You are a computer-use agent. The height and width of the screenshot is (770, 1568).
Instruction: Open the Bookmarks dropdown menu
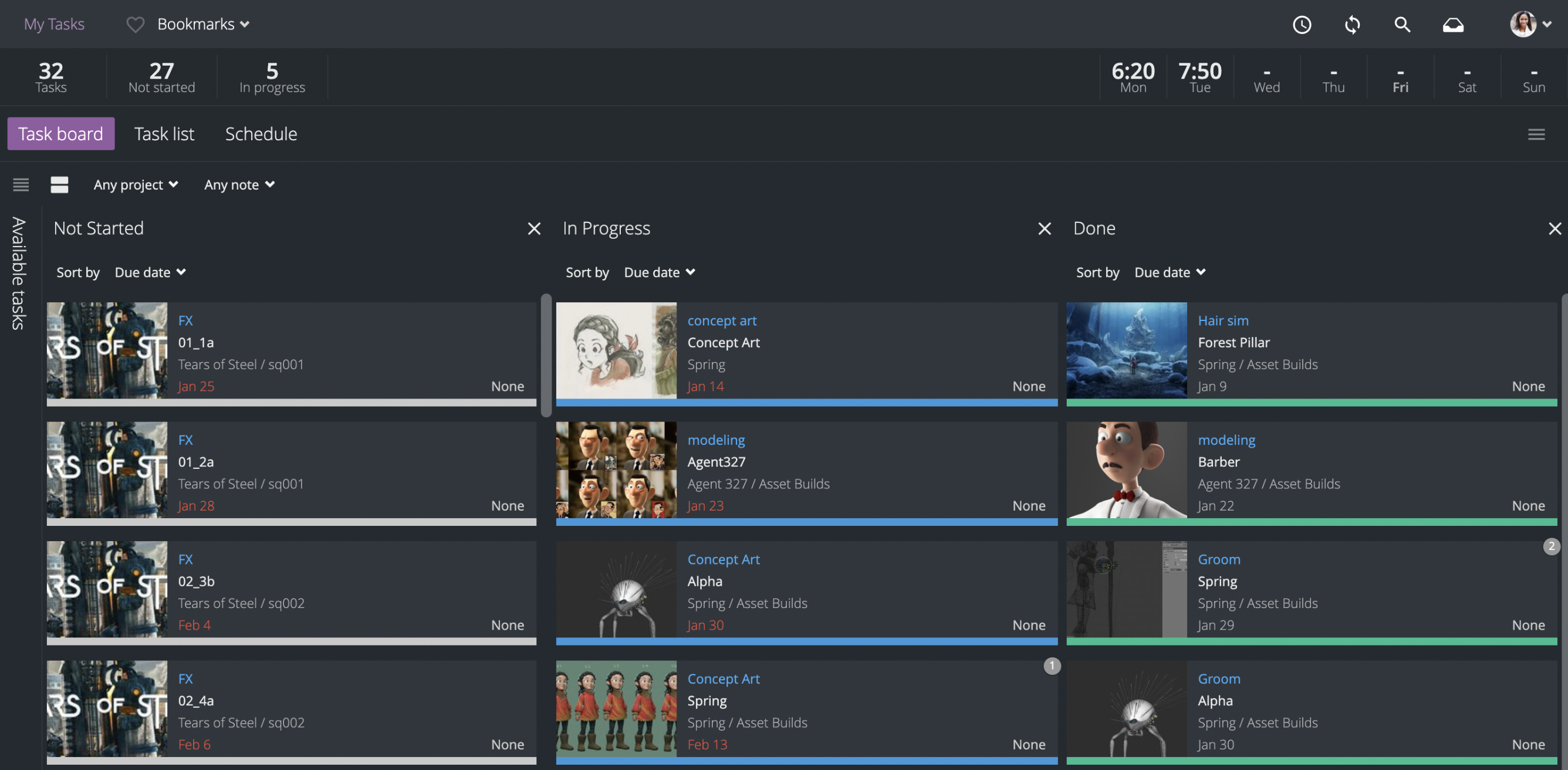click(202, 24)
